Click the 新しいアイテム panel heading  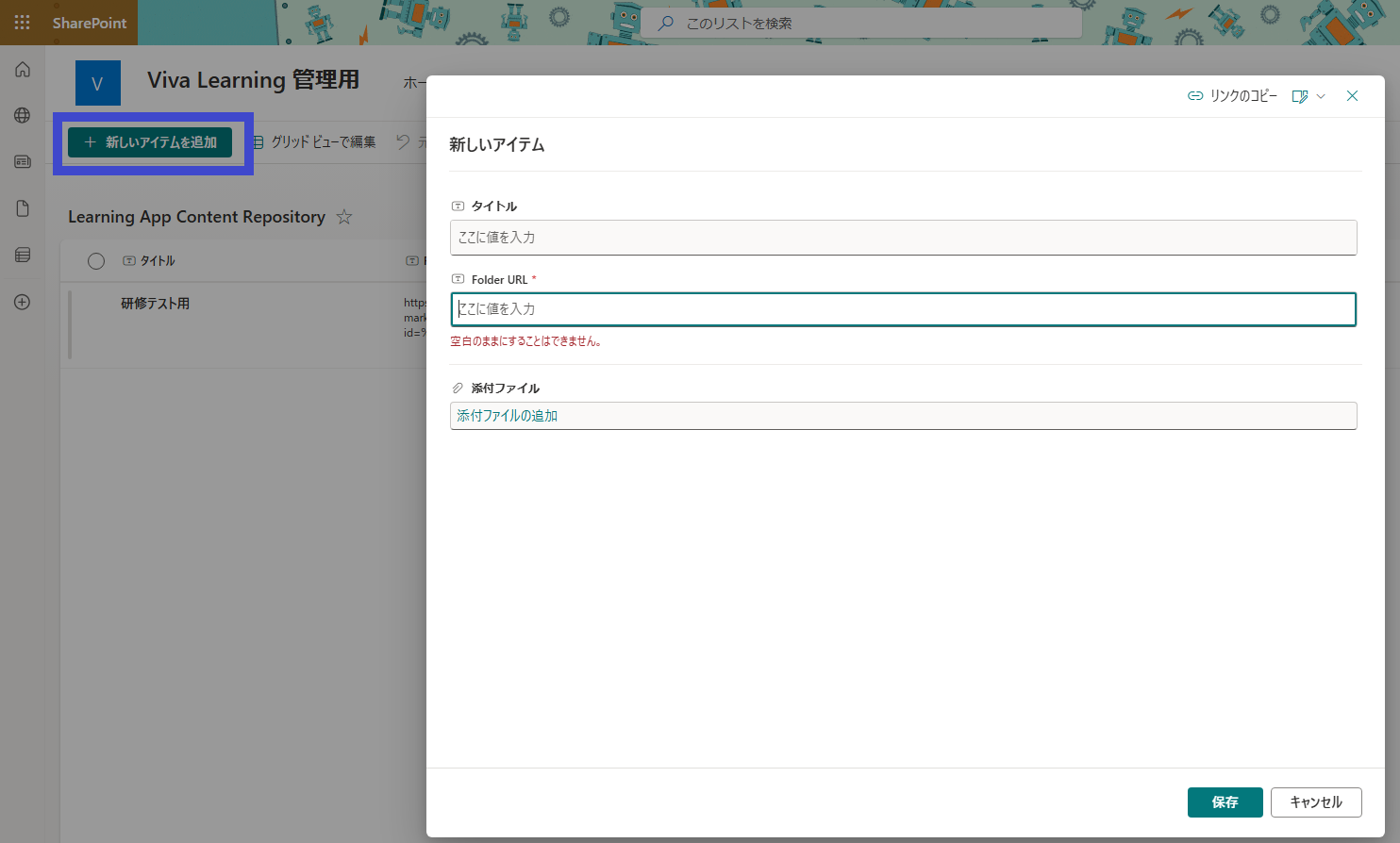tap(497, 145)
